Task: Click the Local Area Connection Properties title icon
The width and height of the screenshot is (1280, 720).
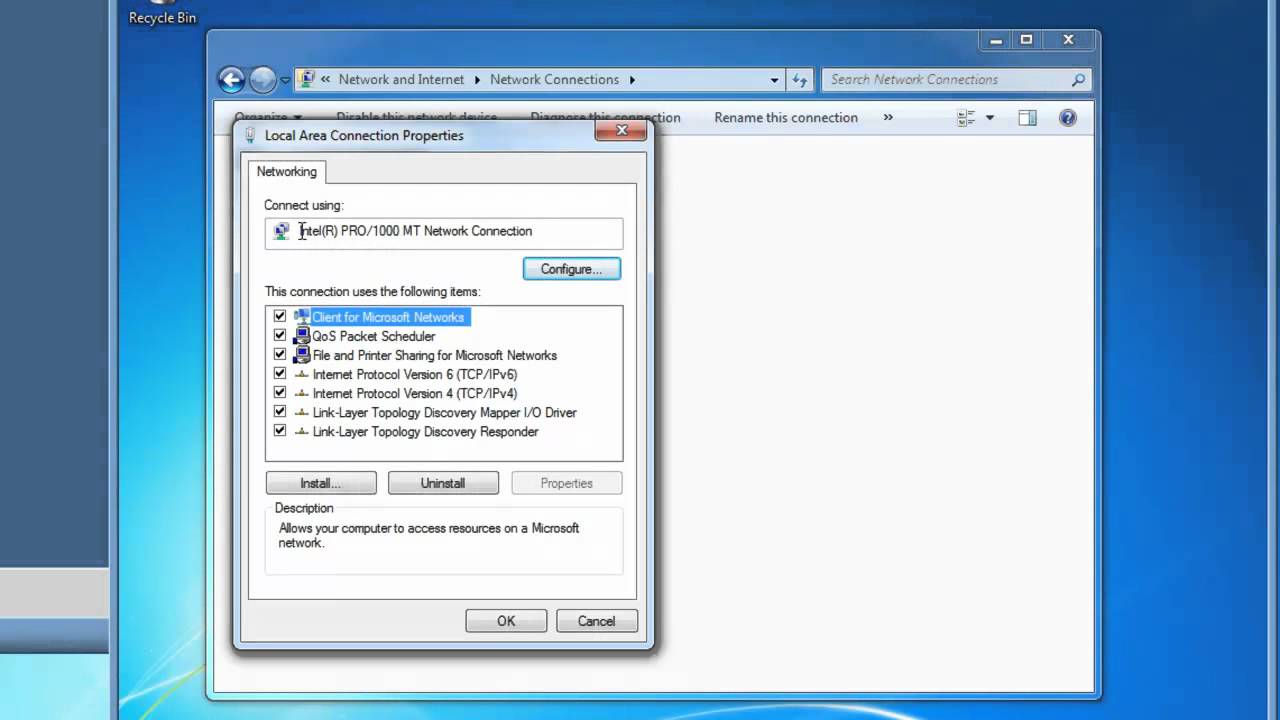Action: click(x=250, y=135)
